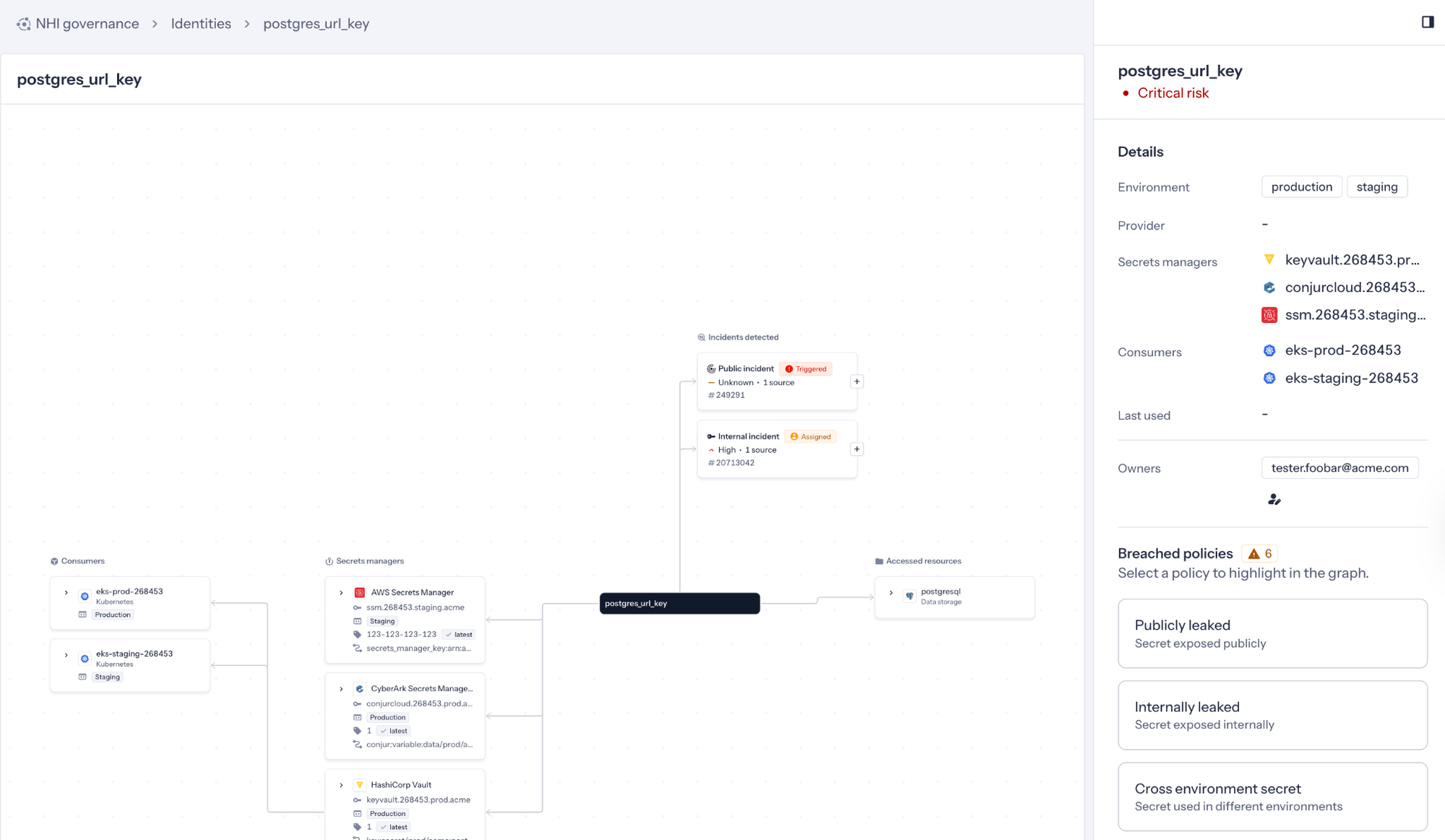The width and height of the screenshot is (1445, 840).
Task: Expand the Internal incident plus button
Action: [x=857, y=449]
